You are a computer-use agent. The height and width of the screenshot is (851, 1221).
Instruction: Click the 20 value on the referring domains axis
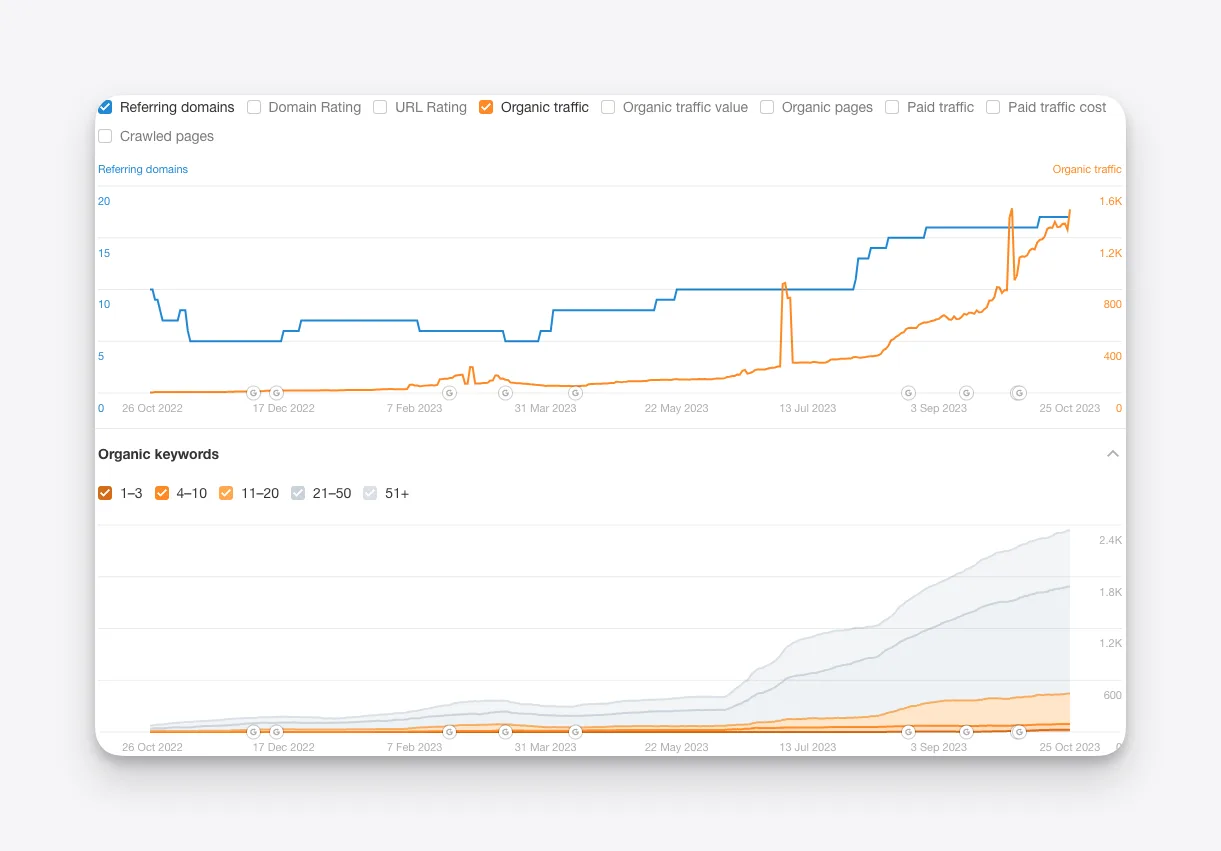104,201
